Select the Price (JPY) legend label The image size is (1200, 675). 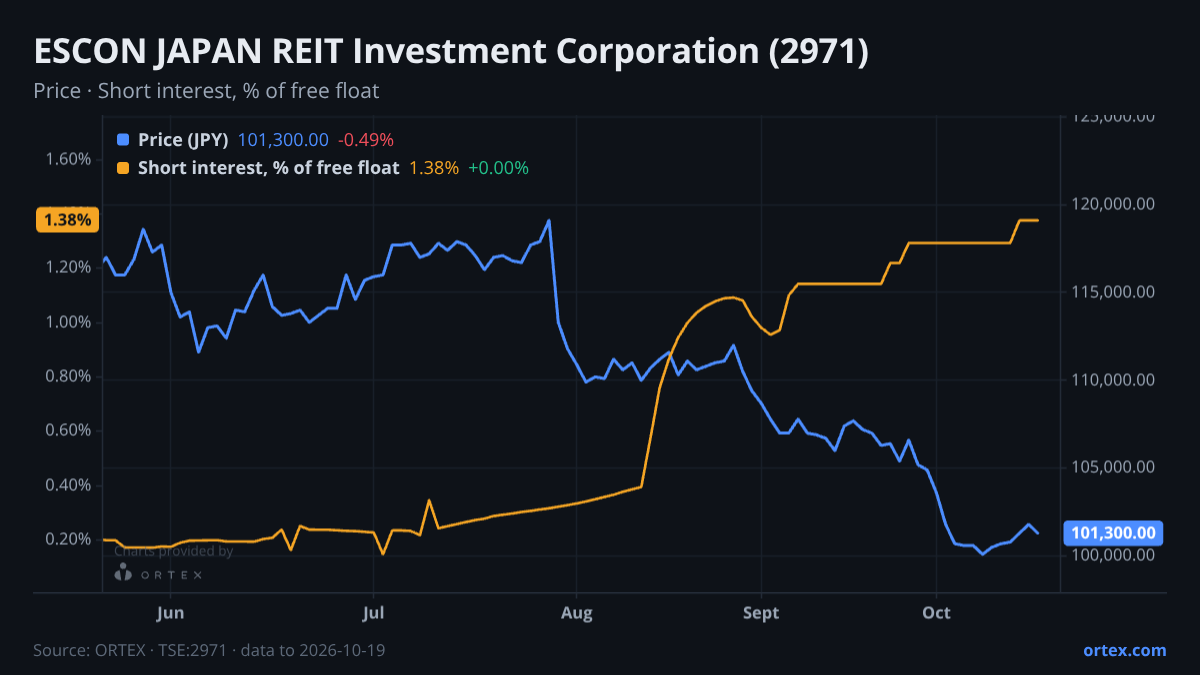pyautogui.click(x=183, y=140)
